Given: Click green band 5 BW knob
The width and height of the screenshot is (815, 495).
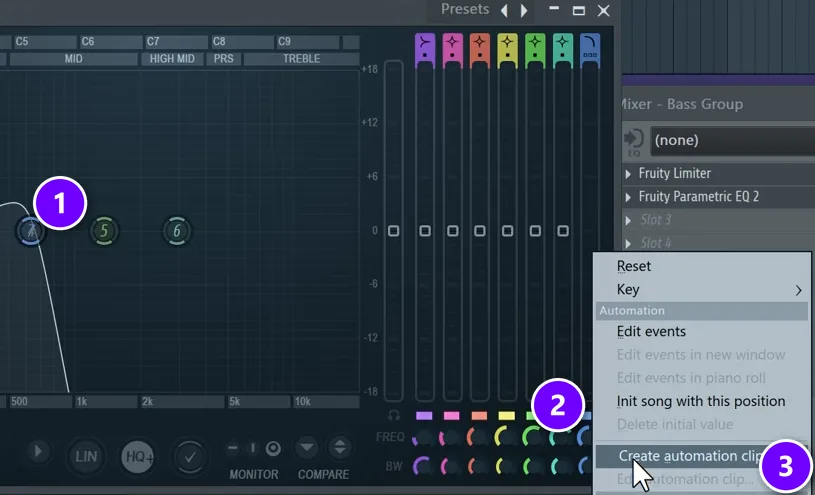Looking at the screenshot, I should [x=533, y=466].
